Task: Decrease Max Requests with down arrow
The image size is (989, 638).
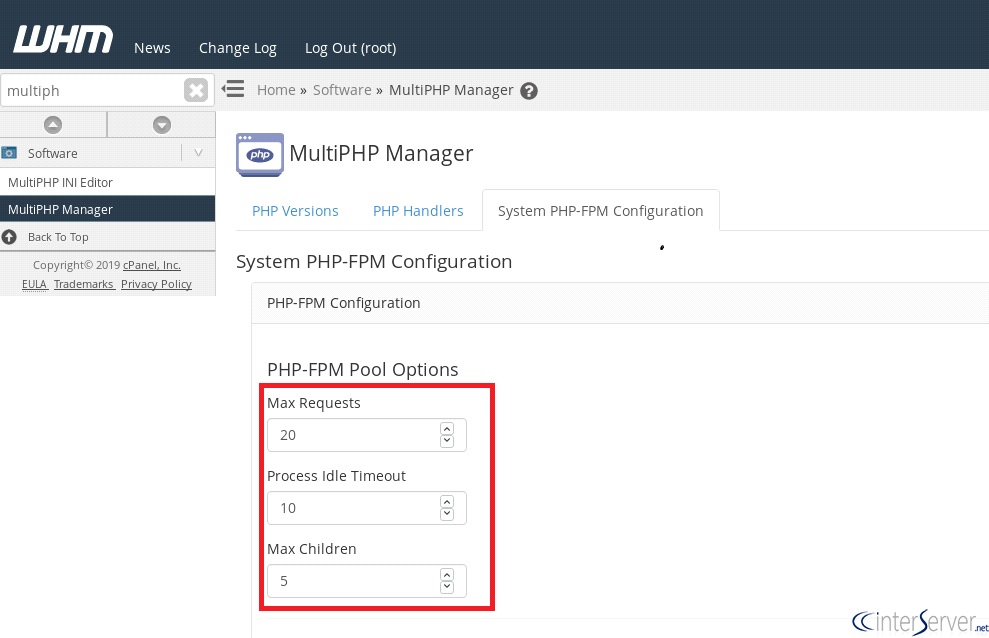Action: point(447,441)
